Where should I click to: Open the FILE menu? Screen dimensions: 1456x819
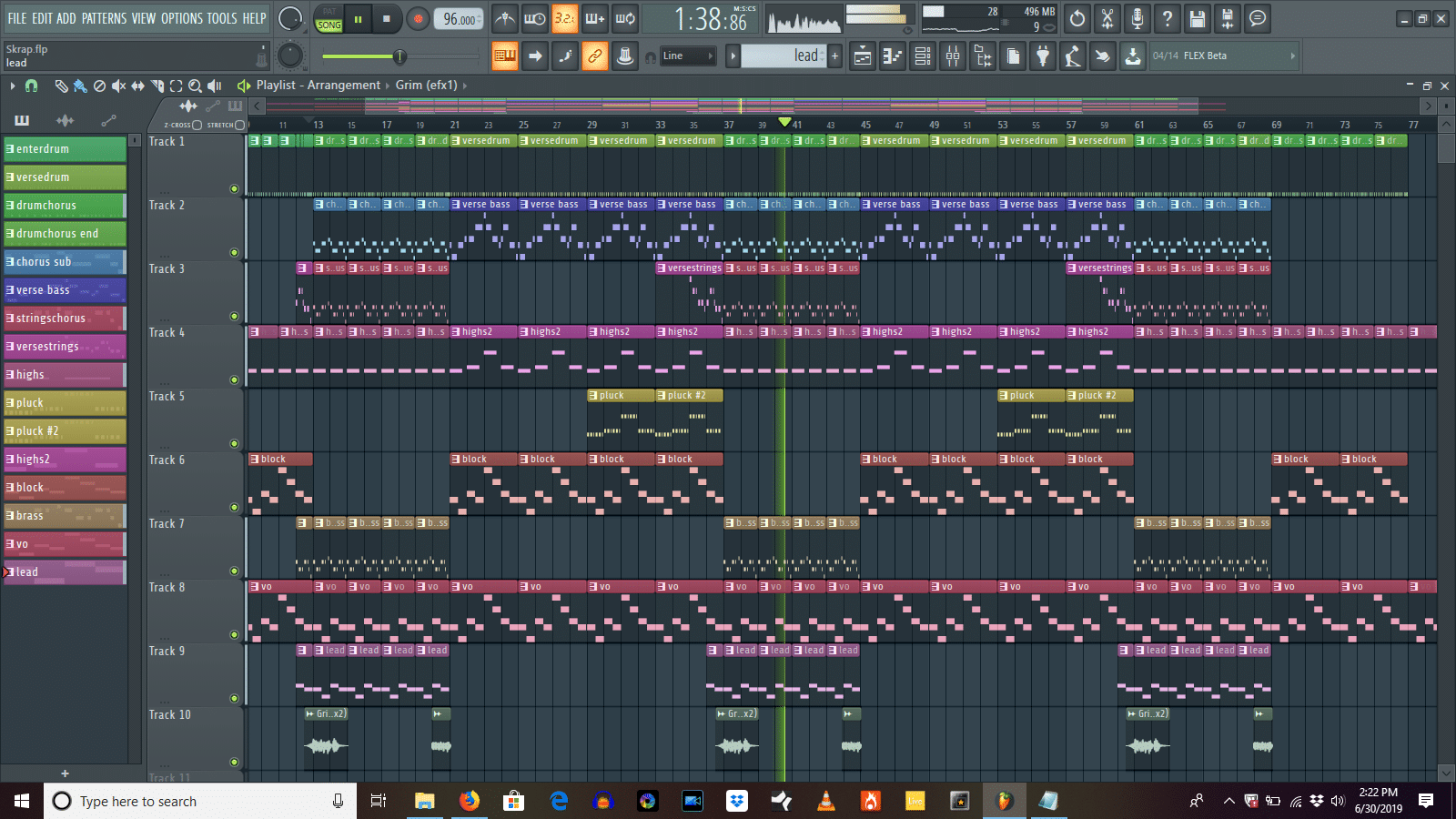click(17, 18)
